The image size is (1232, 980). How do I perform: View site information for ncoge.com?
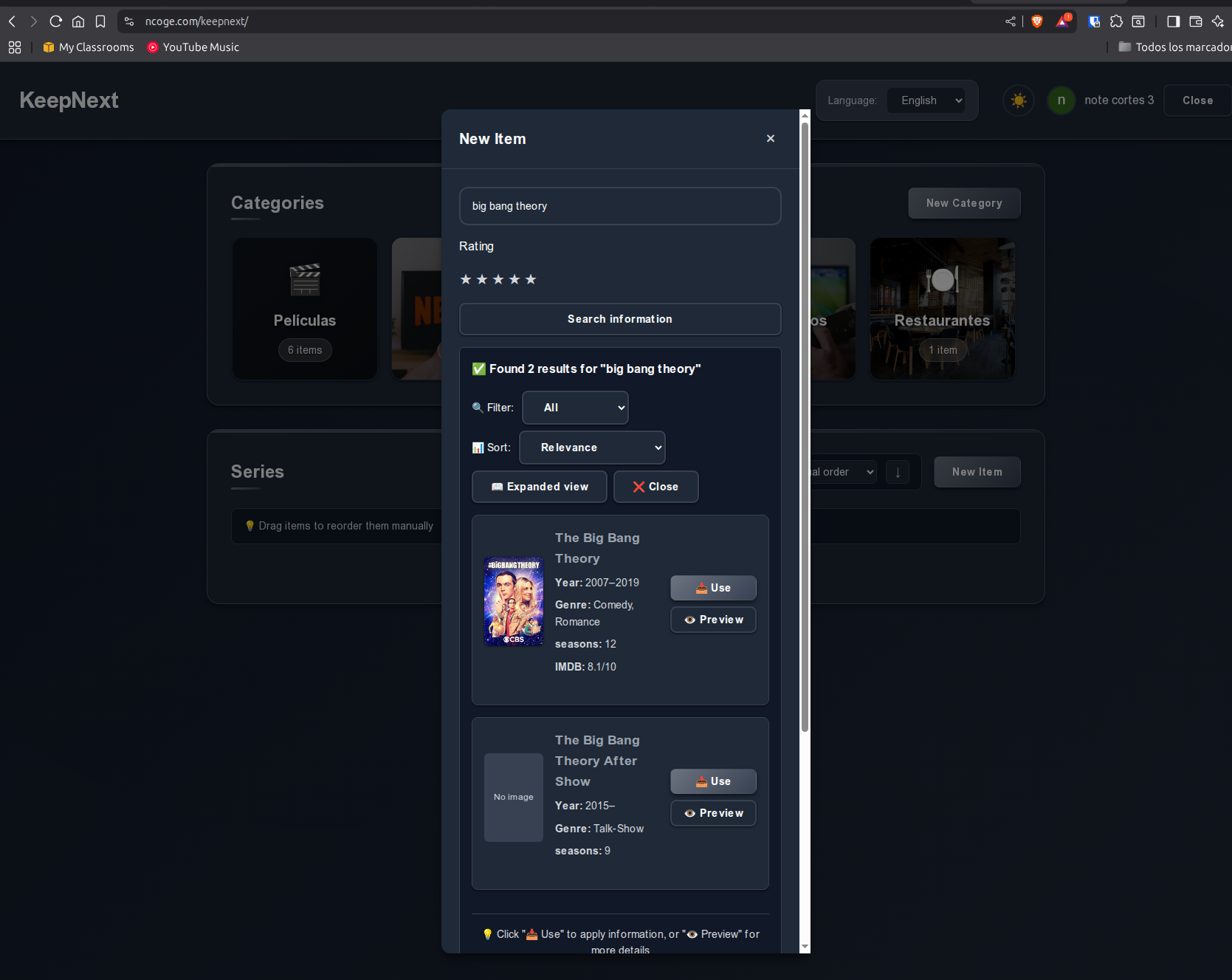(129, 21)
